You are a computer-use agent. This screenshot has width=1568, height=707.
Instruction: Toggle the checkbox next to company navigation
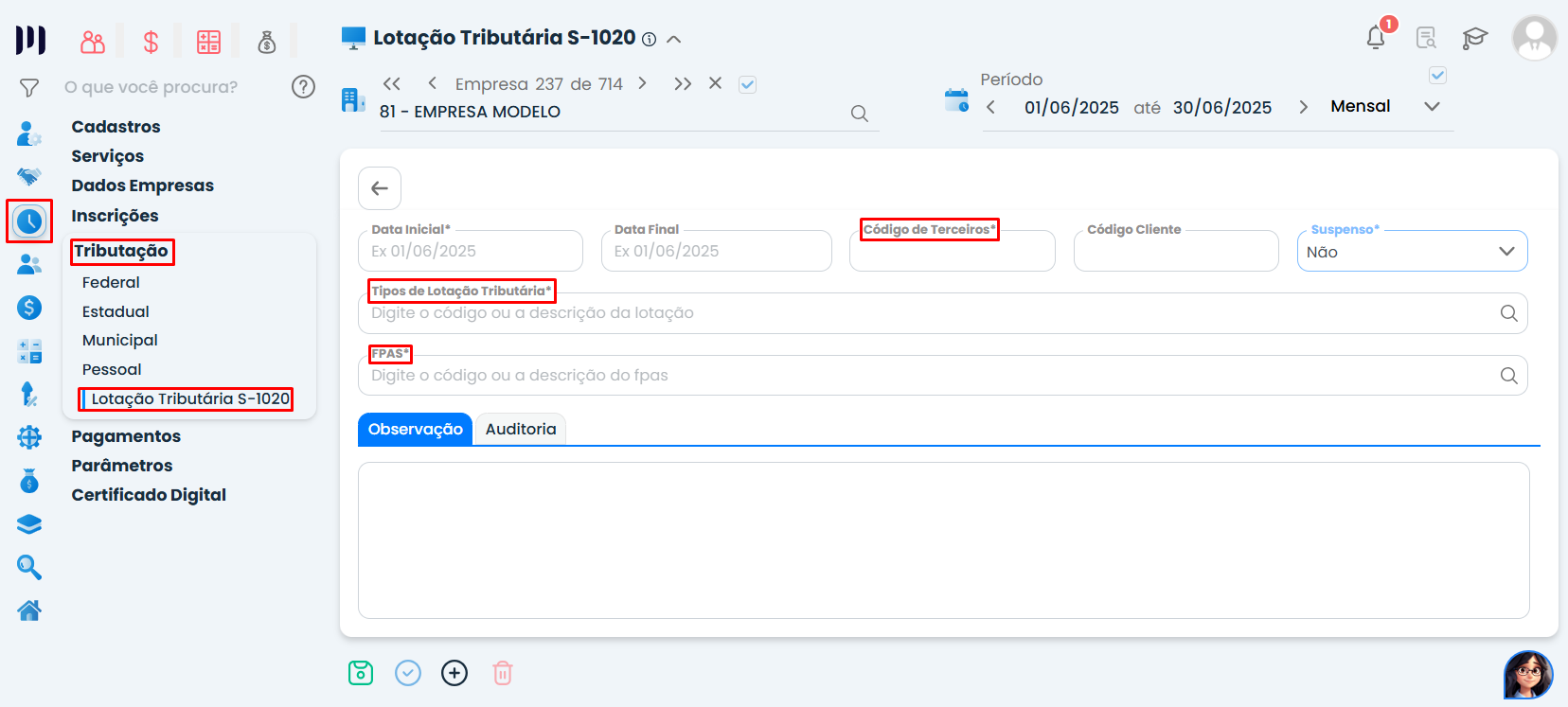pos(747,84)
